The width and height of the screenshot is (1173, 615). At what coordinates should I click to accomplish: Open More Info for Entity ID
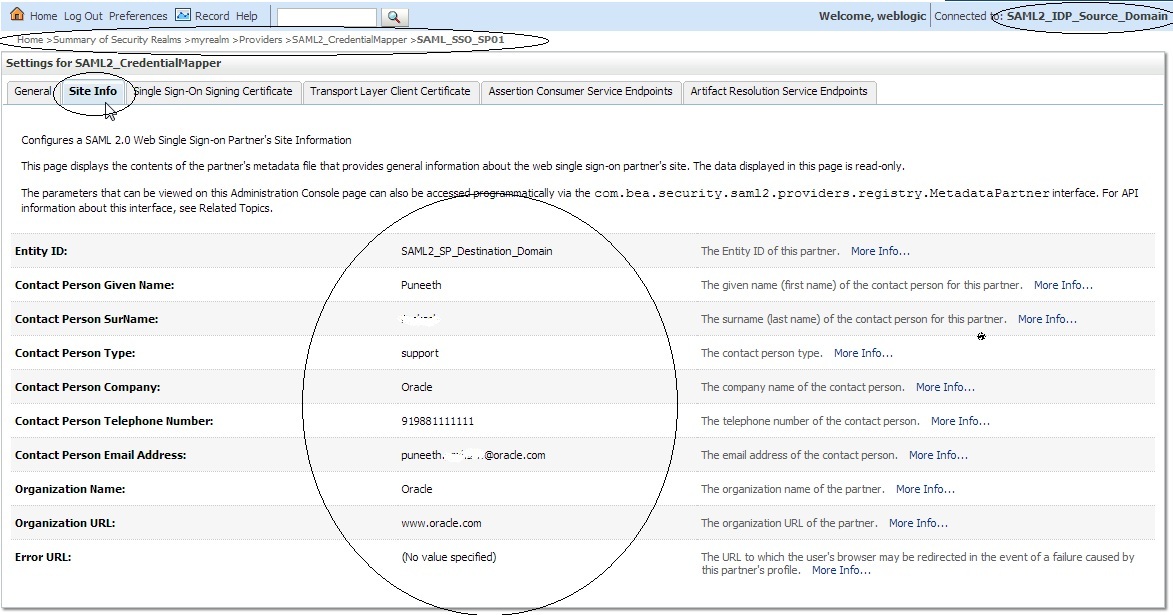pos(880,251)
